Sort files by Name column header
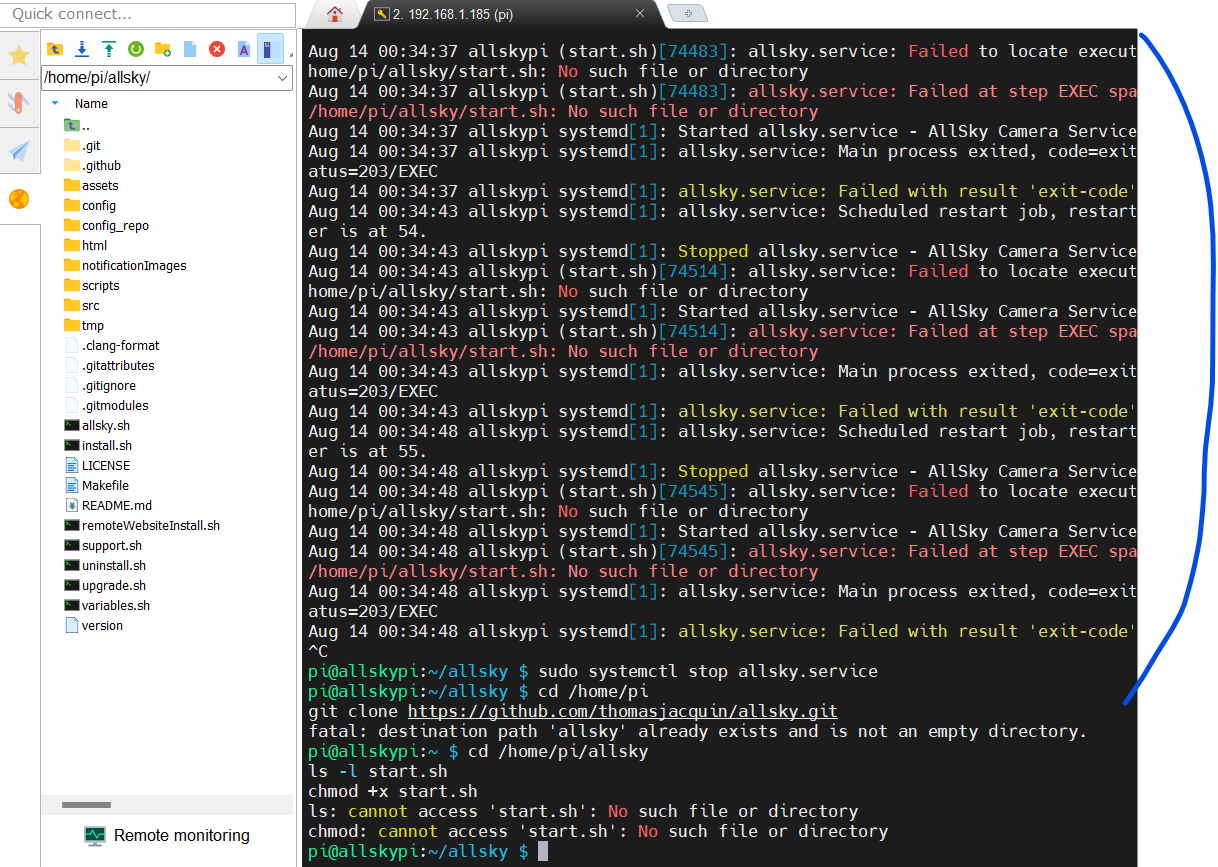Image resolution: width=1218 pixels, height=867 pixels. point(91,103)
